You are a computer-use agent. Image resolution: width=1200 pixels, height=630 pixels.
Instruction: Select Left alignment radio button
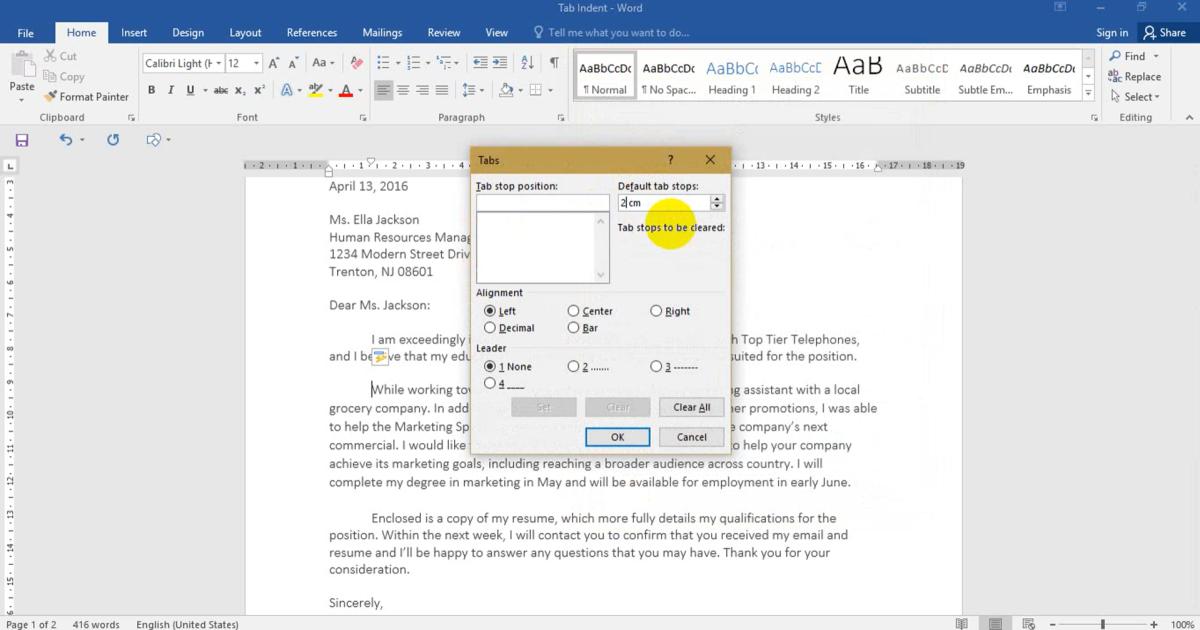490,311
